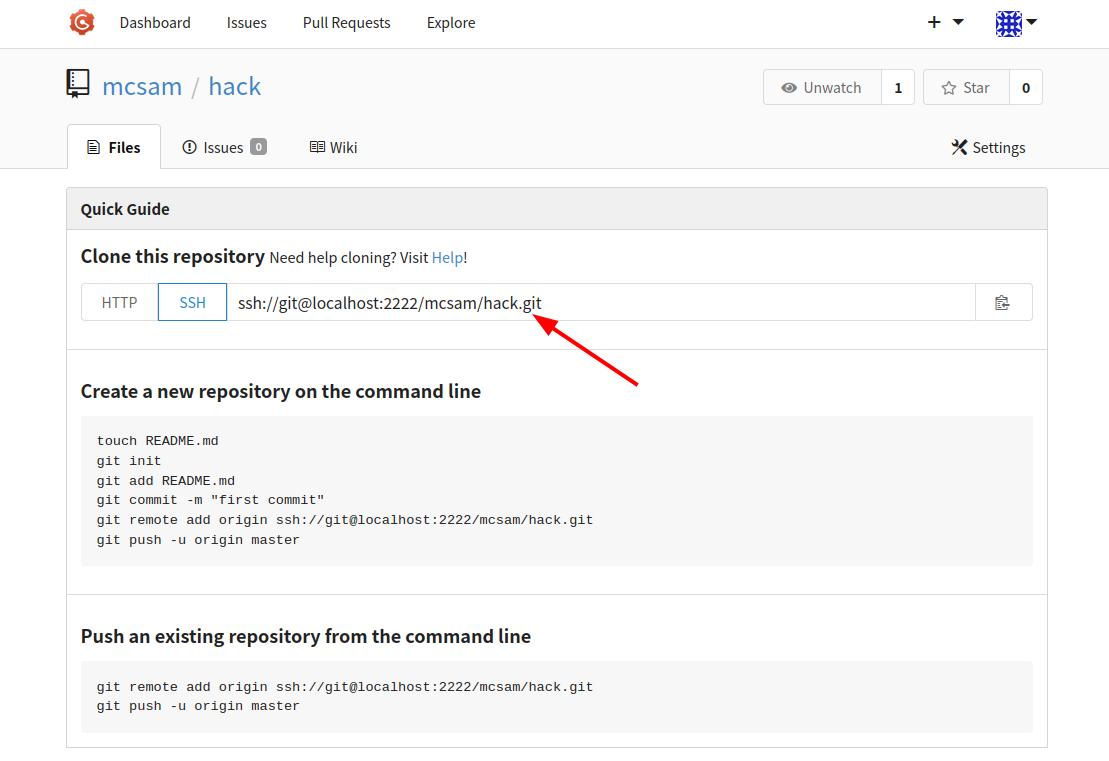Screen dimensions: 1109x761
Task: Click the user avatar icon
Action: [1009, 23]
